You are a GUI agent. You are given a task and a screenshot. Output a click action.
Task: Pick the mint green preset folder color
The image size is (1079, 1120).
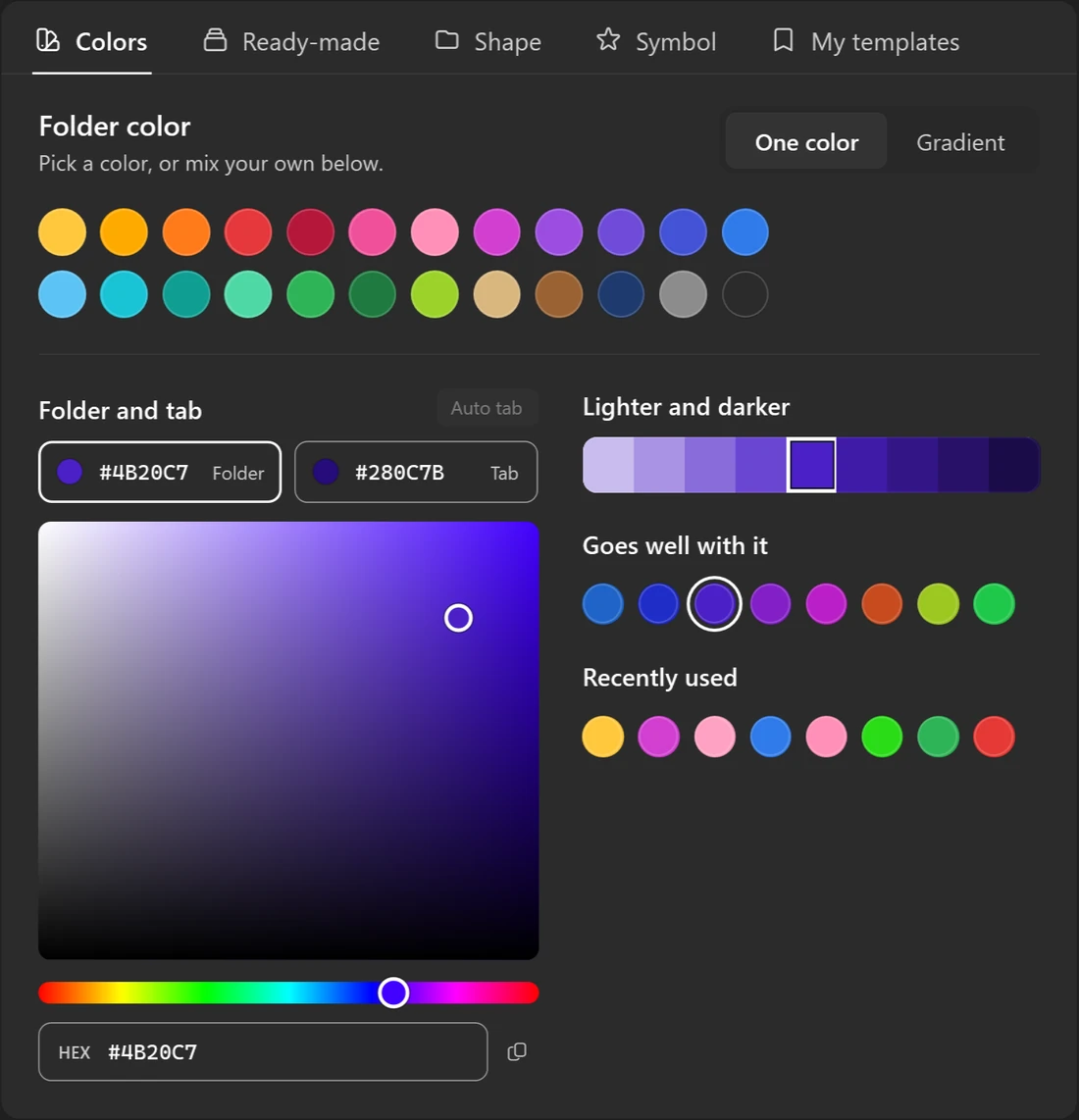point(248,294)
